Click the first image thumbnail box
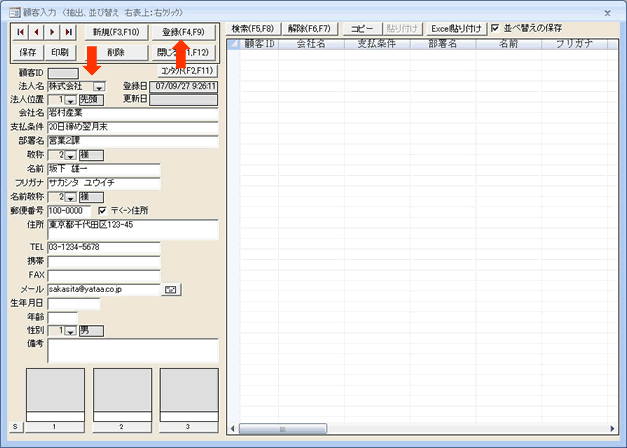 point(55,390)
